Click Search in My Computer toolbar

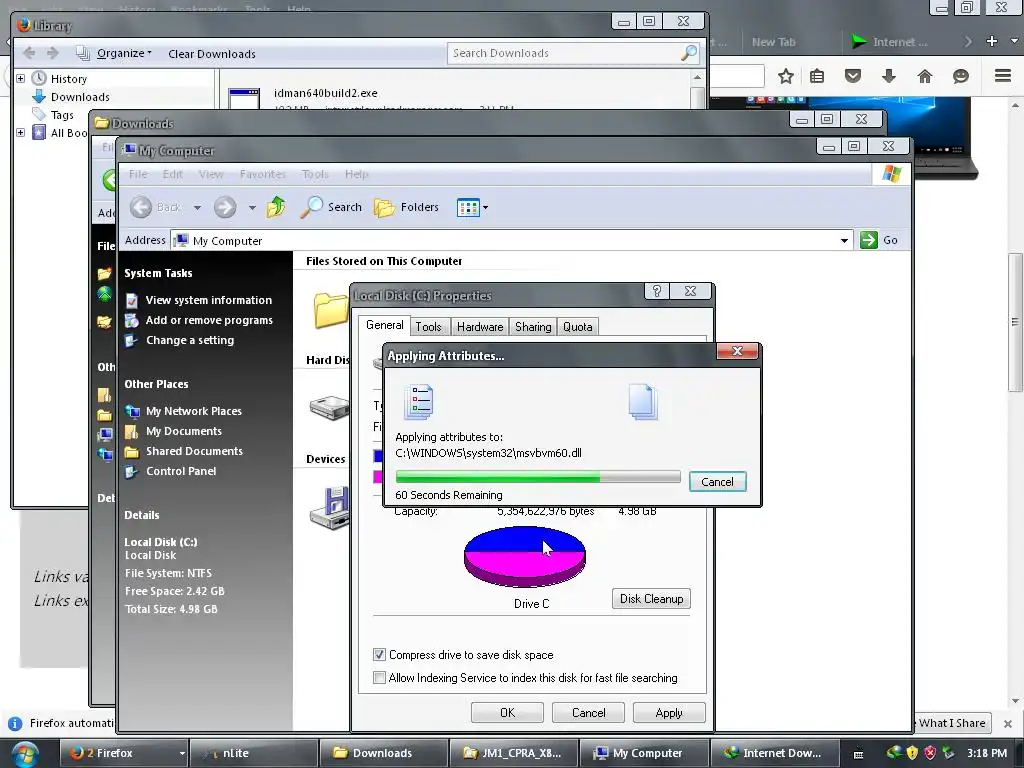click(331, 207)
